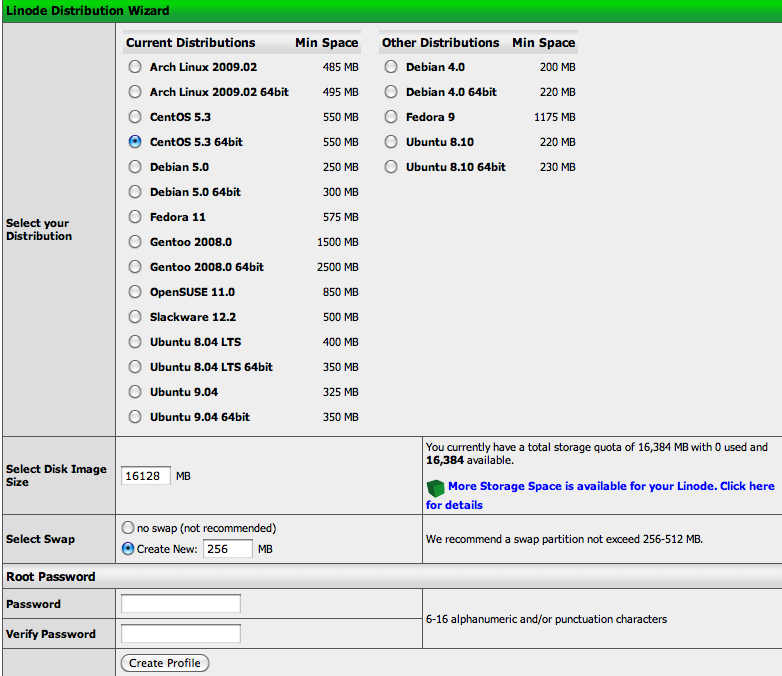Choose the no swap option
Image resolution: width=782 pixels, height=676 pixels.
[128, 528]
